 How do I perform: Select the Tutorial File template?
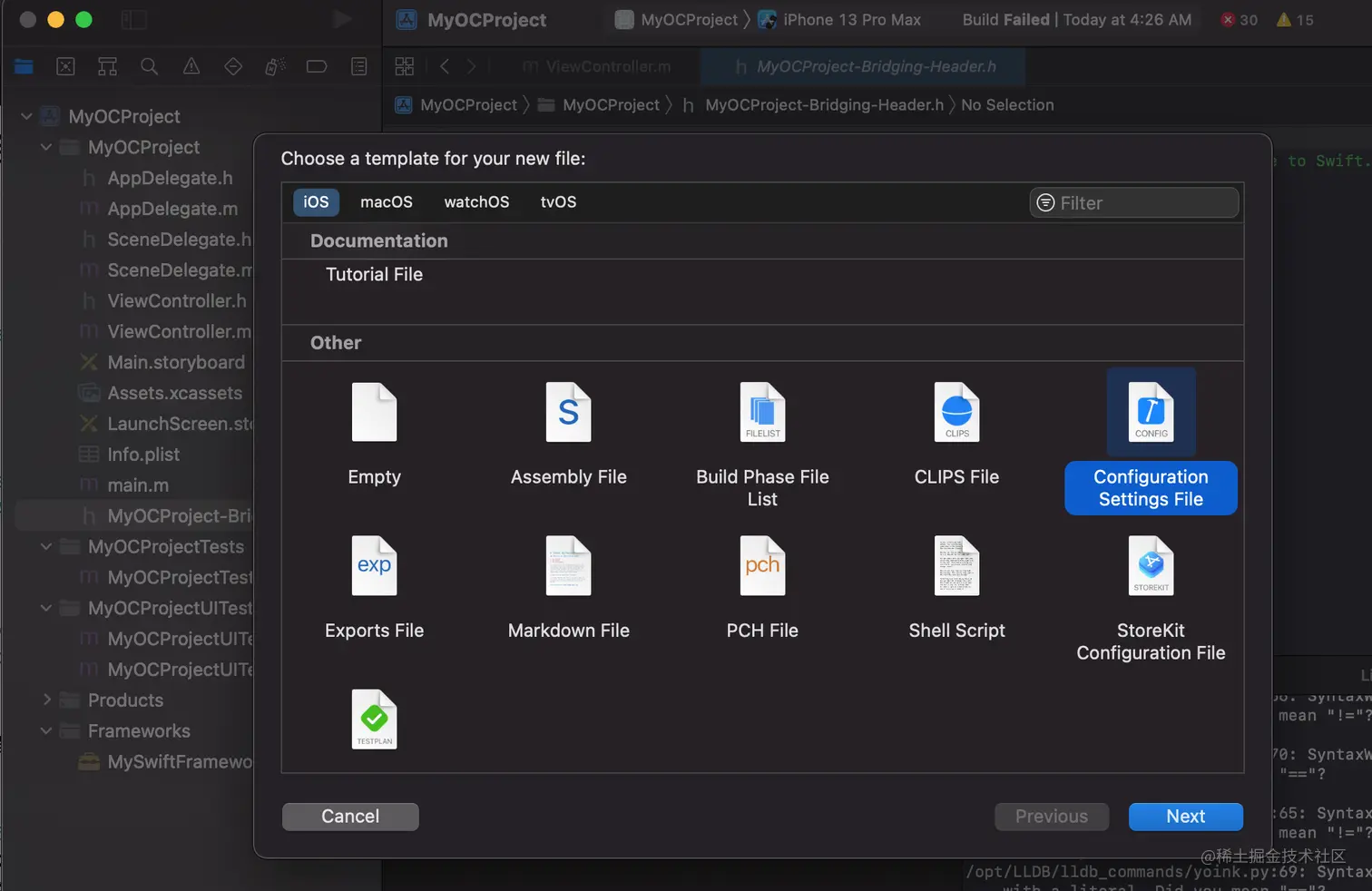(374, 274)
